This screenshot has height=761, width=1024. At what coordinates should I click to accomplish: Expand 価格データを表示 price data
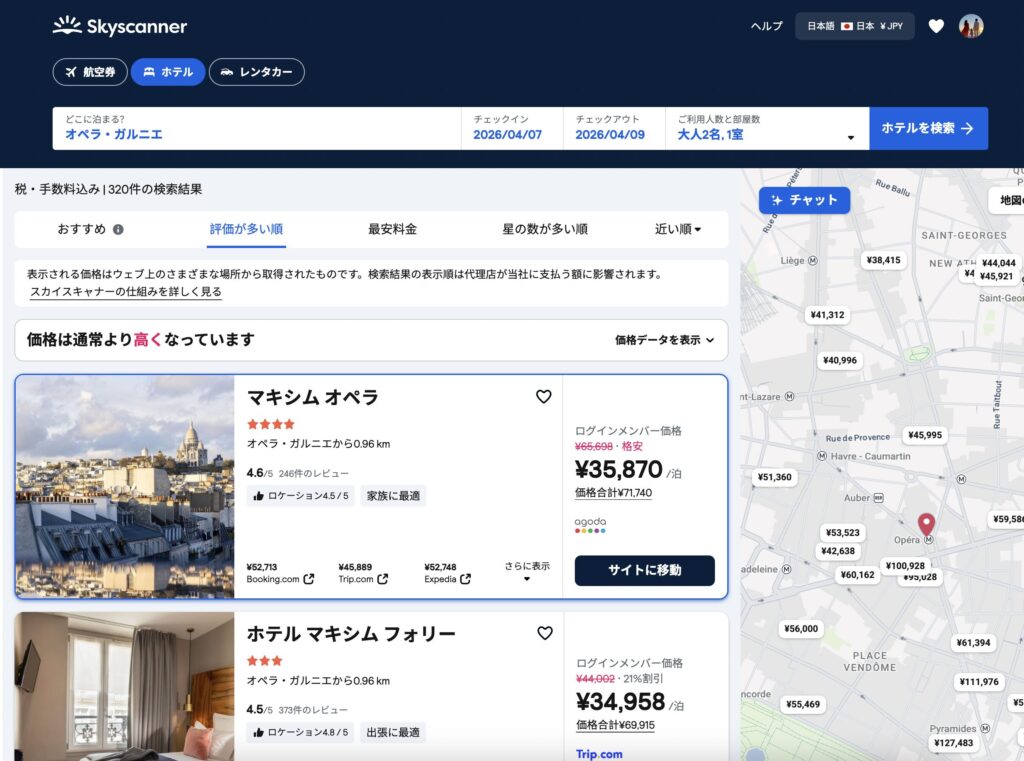click(665, 340)
